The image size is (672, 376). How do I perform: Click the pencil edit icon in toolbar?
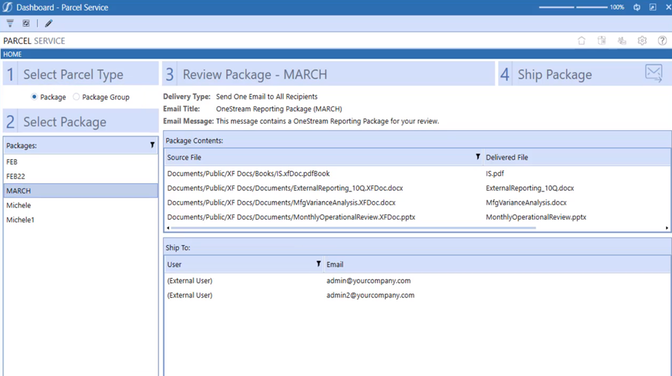point(48,24)
